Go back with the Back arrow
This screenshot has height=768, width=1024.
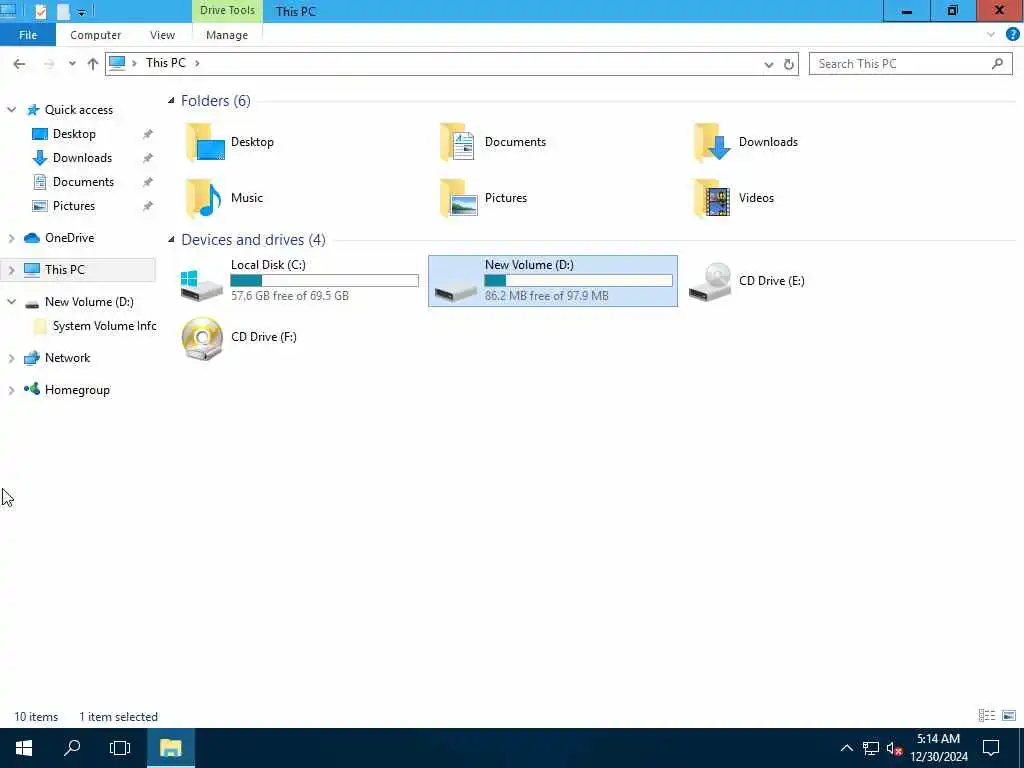19,63
